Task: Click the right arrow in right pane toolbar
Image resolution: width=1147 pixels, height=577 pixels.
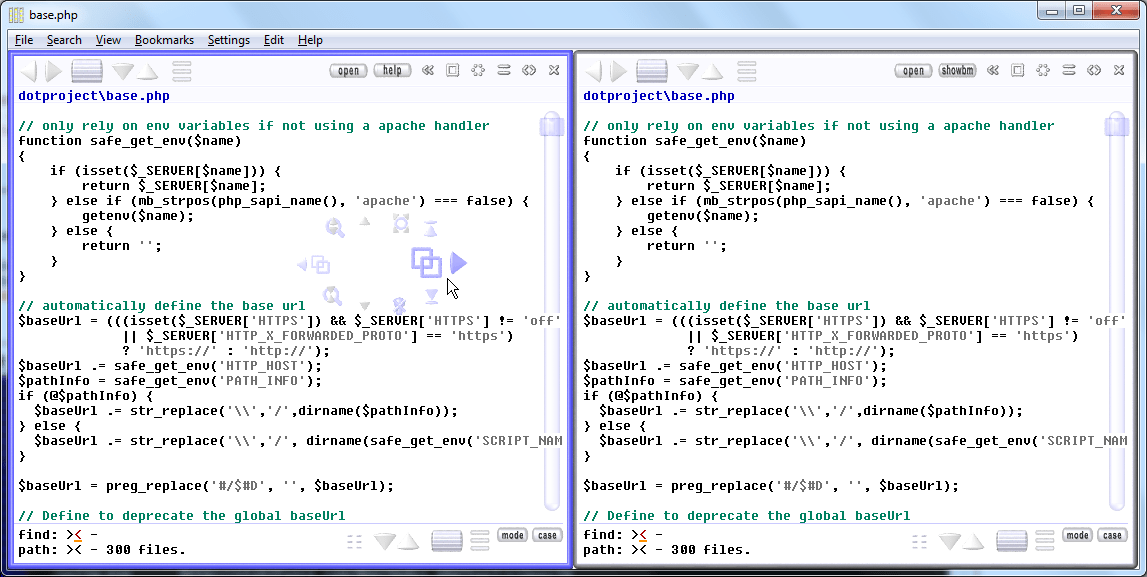Action: (618, 71)
